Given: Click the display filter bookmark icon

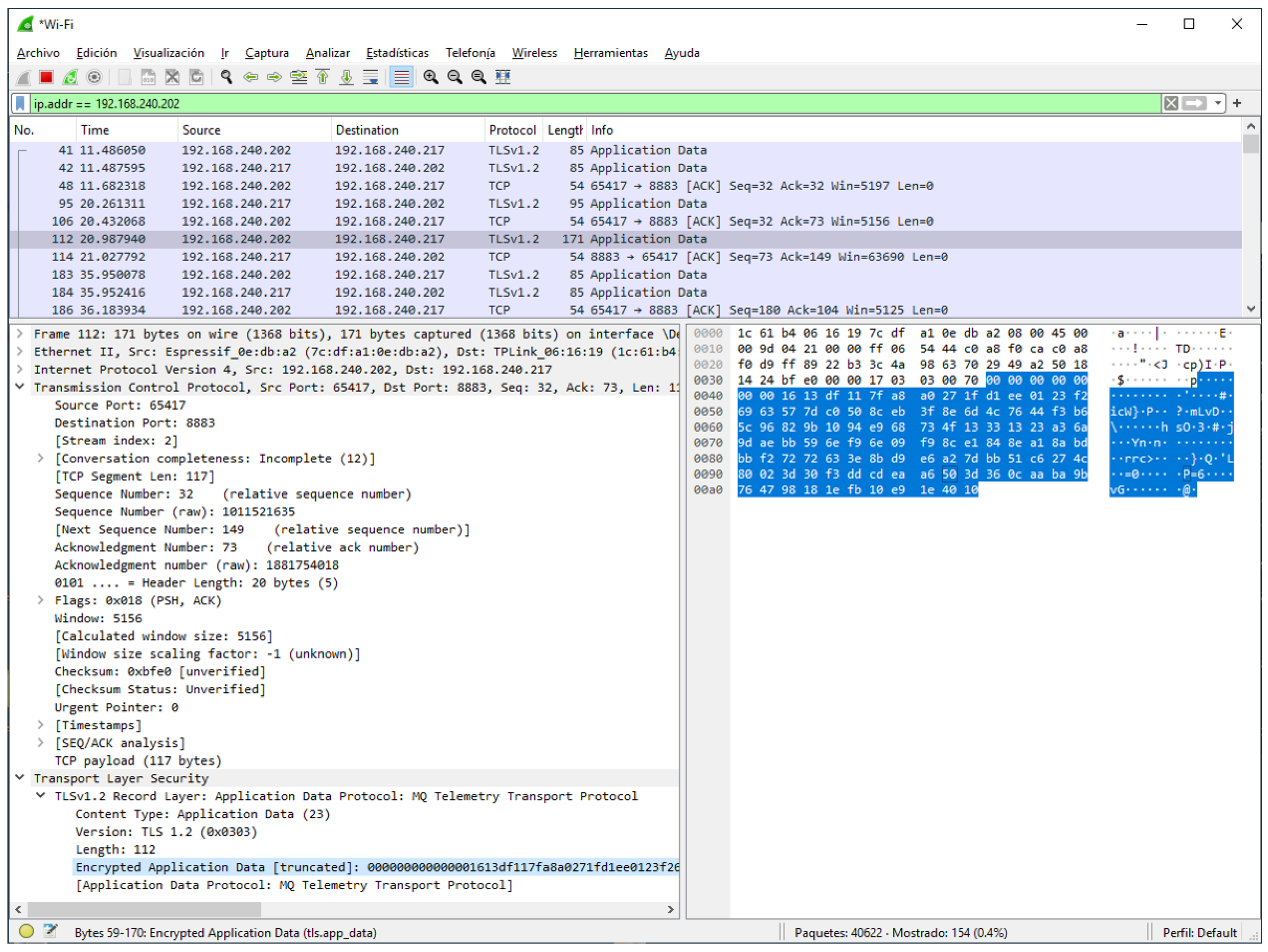Looking at the screenshot, I should 21,104.
